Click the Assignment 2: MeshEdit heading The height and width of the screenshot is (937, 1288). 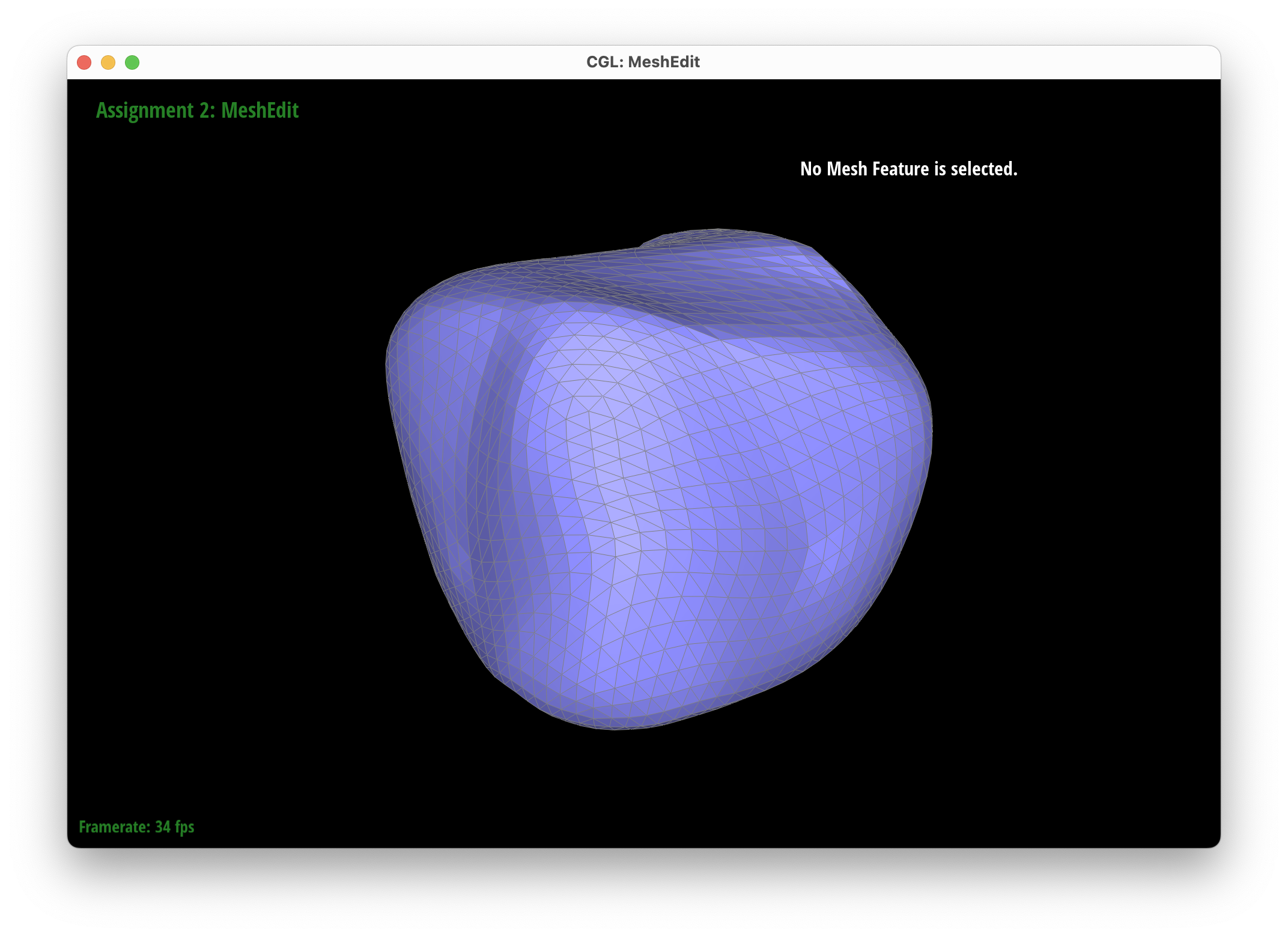pos(198,111)
